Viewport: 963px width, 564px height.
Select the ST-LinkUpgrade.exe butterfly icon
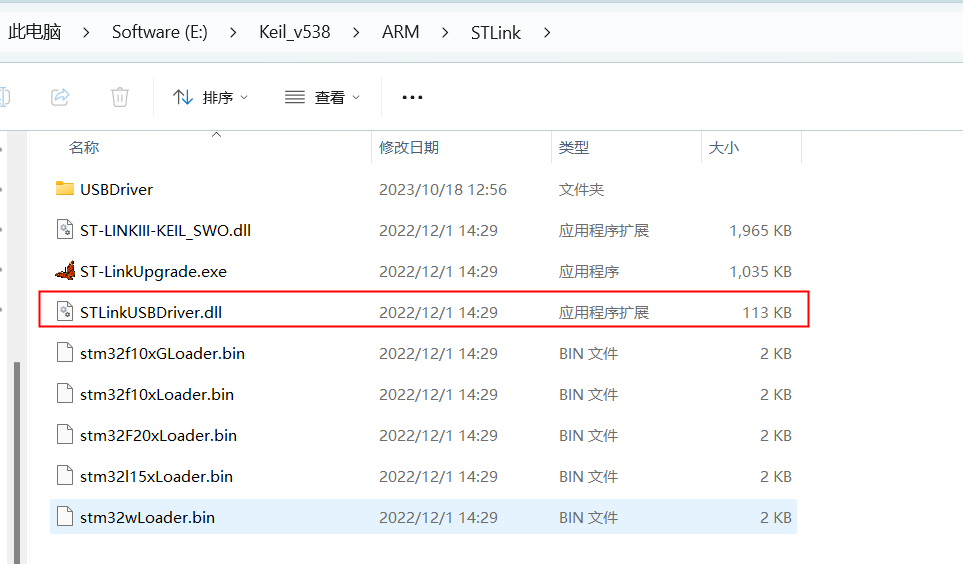(65, 271)
